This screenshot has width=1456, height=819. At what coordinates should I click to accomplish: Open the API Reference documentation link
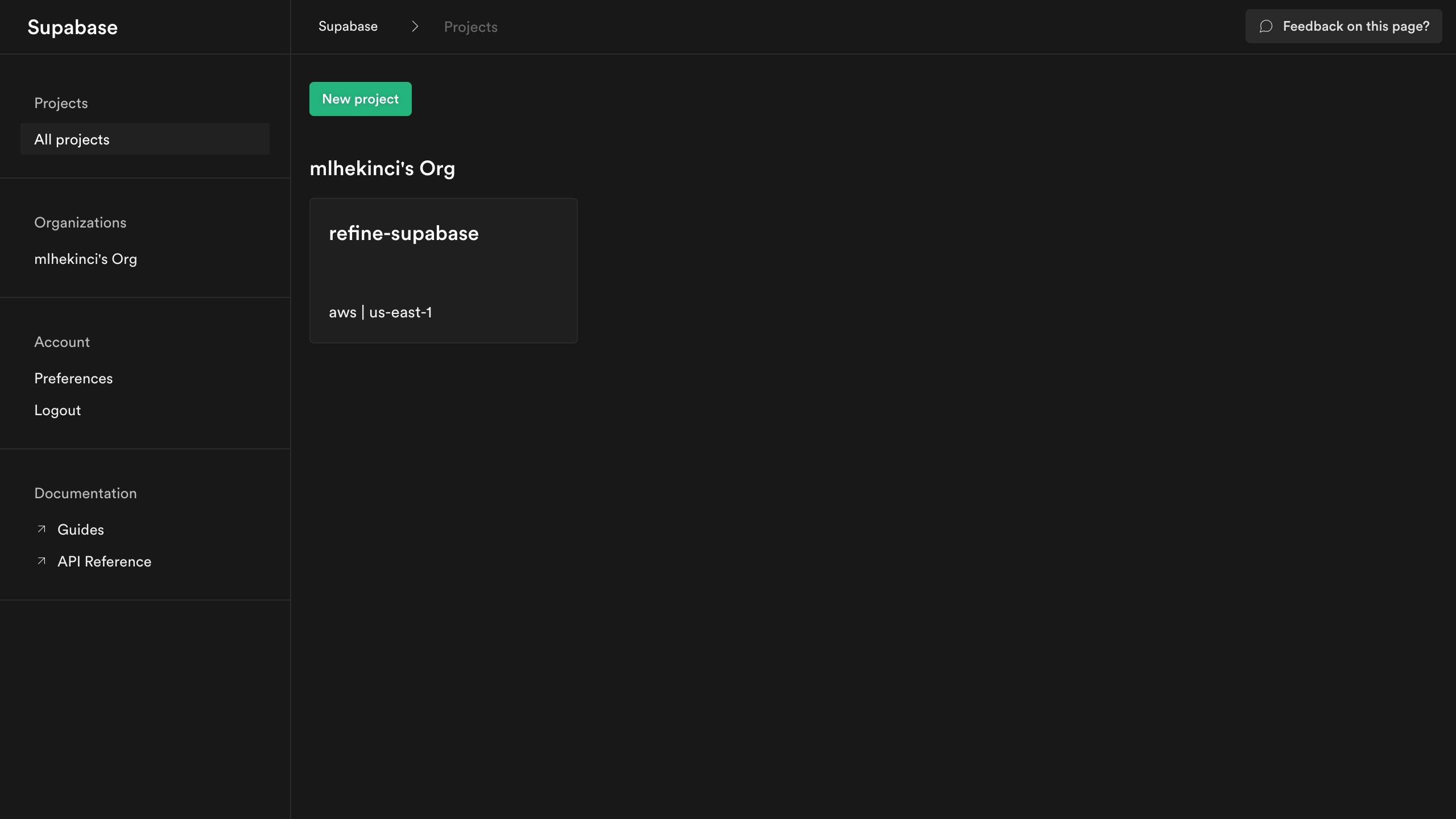click(104, 561)
